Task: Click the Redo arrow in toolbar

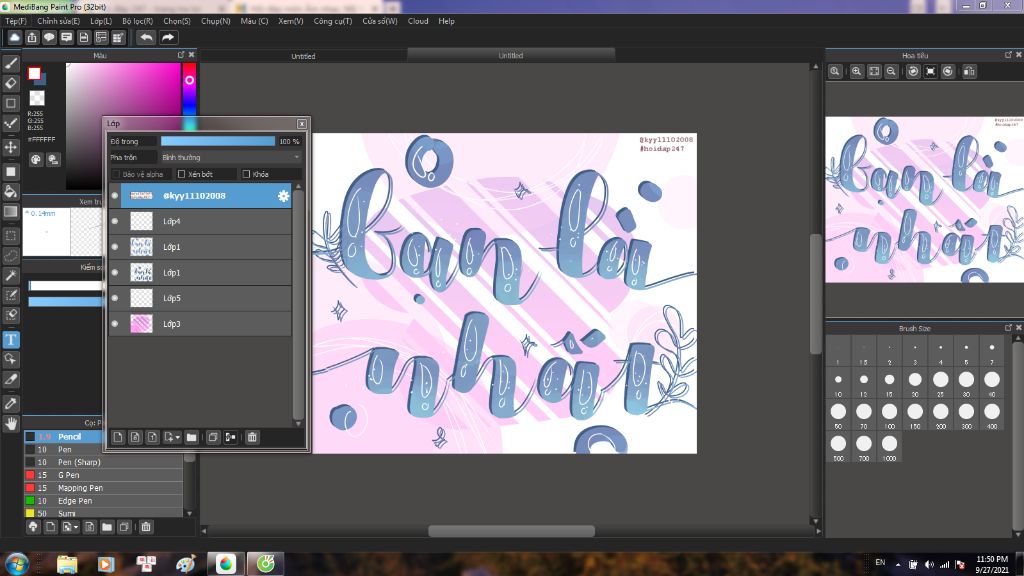Action: [168, 37]
